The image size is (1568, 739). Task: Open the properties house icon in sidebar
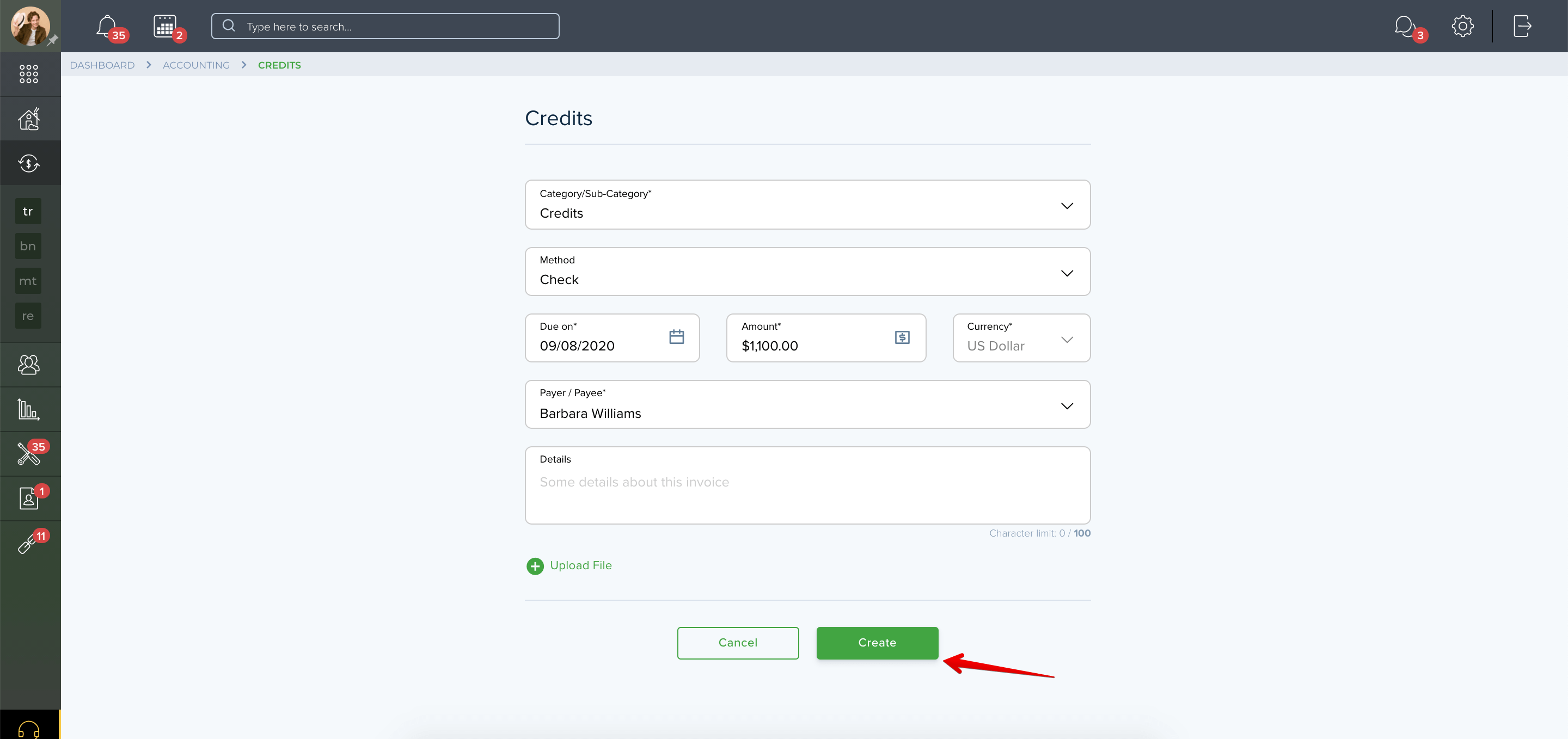click(29, 119)
